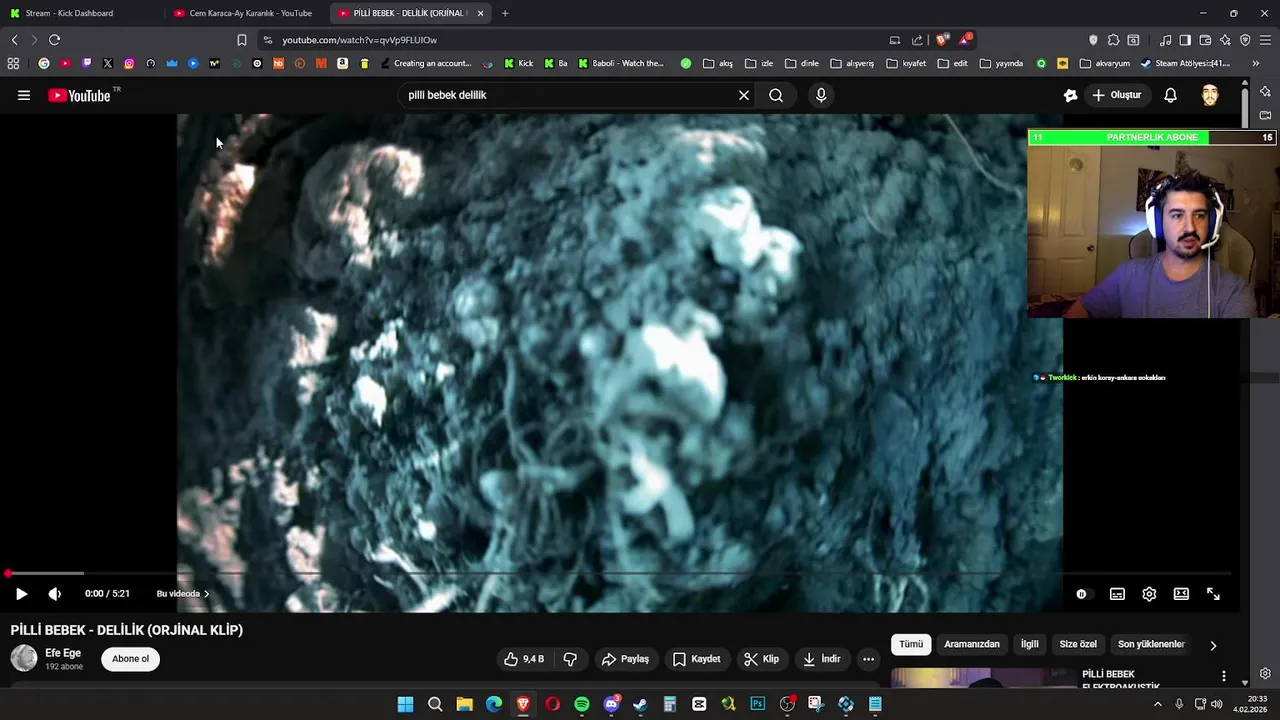
Task: Show more filter chips with arrow
Action: click(x=1213, y=645)
